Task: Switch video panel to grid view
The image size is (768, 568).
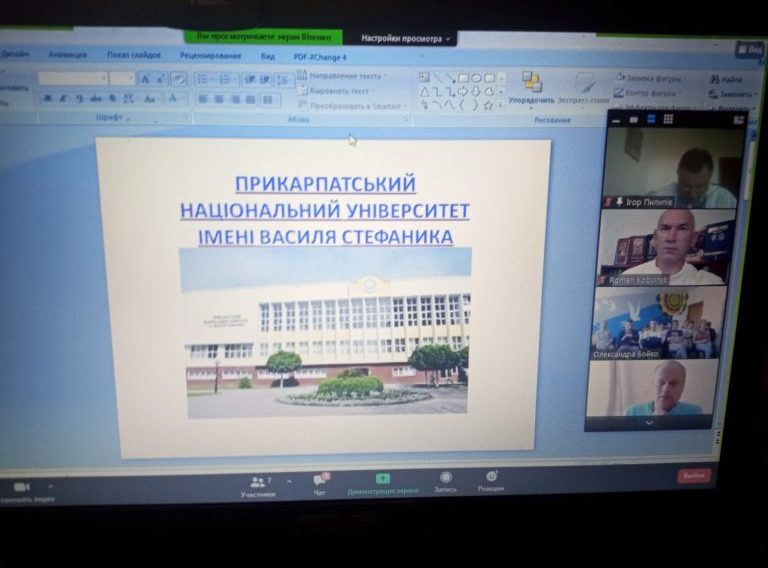Action: (x=668, y=119)
